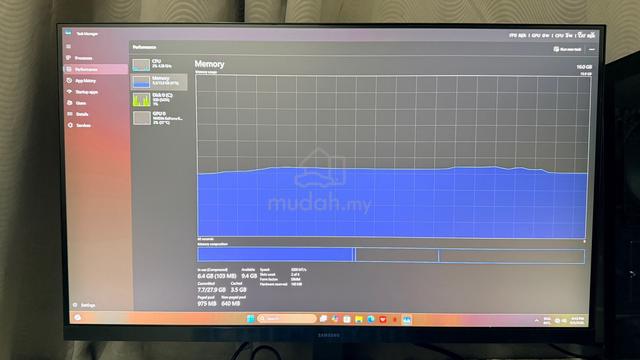This screenshot has width=640, height=360.
Task: Click the white app icon next to Copilot
Action: [347, 319]
